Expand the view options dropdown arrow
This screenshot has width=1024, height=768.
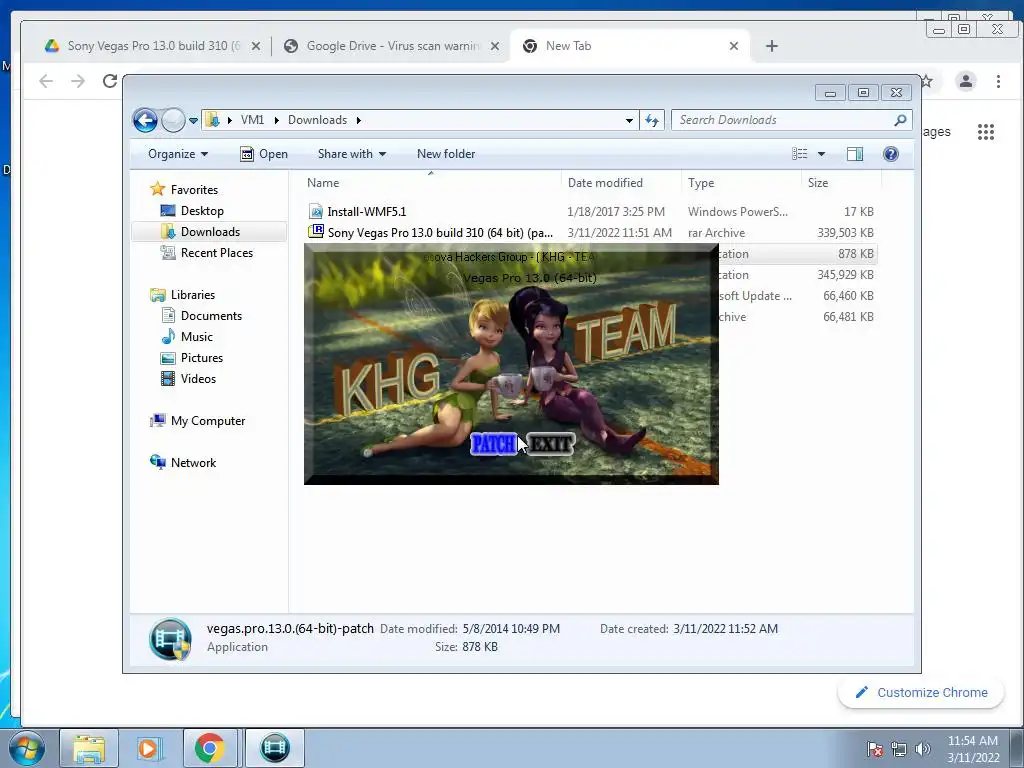(822, 154)
